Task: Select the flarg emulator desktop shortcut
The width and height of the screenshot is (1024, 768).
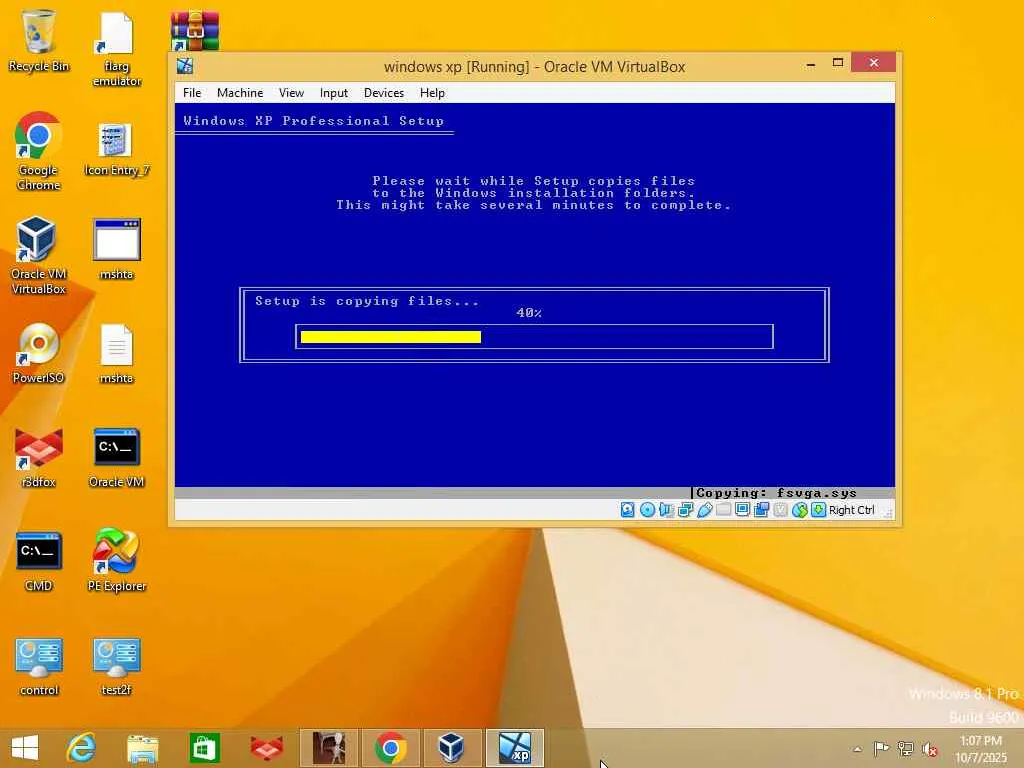Action: click(116, 49)
